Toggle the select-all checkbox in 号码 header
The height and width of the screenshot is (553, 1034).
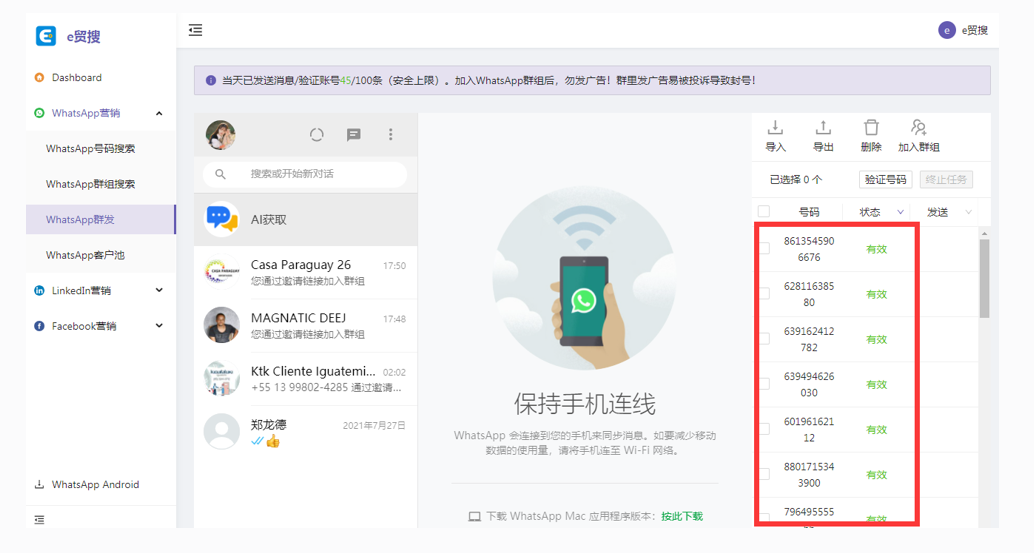click(x=764, y=212)
